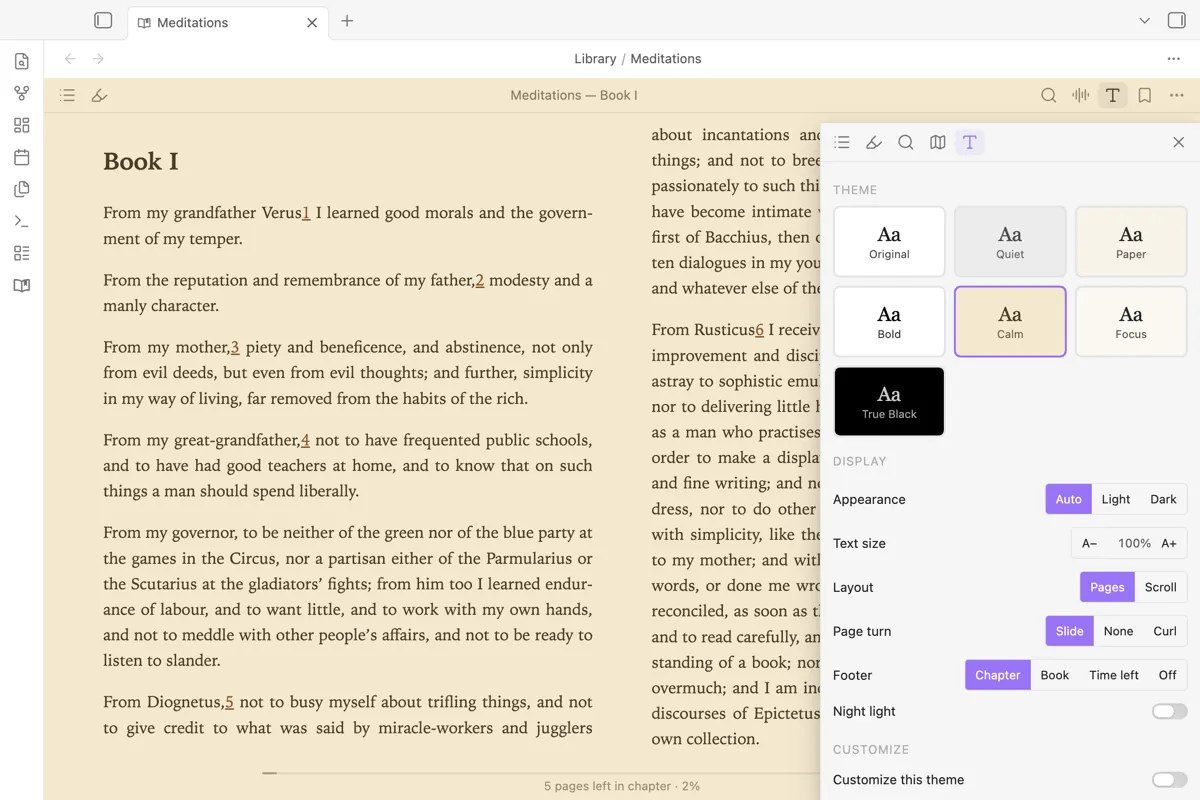Screen dimensions: 1200x800
Task: Expand the tab list chevron
Action: point(1145,21)
